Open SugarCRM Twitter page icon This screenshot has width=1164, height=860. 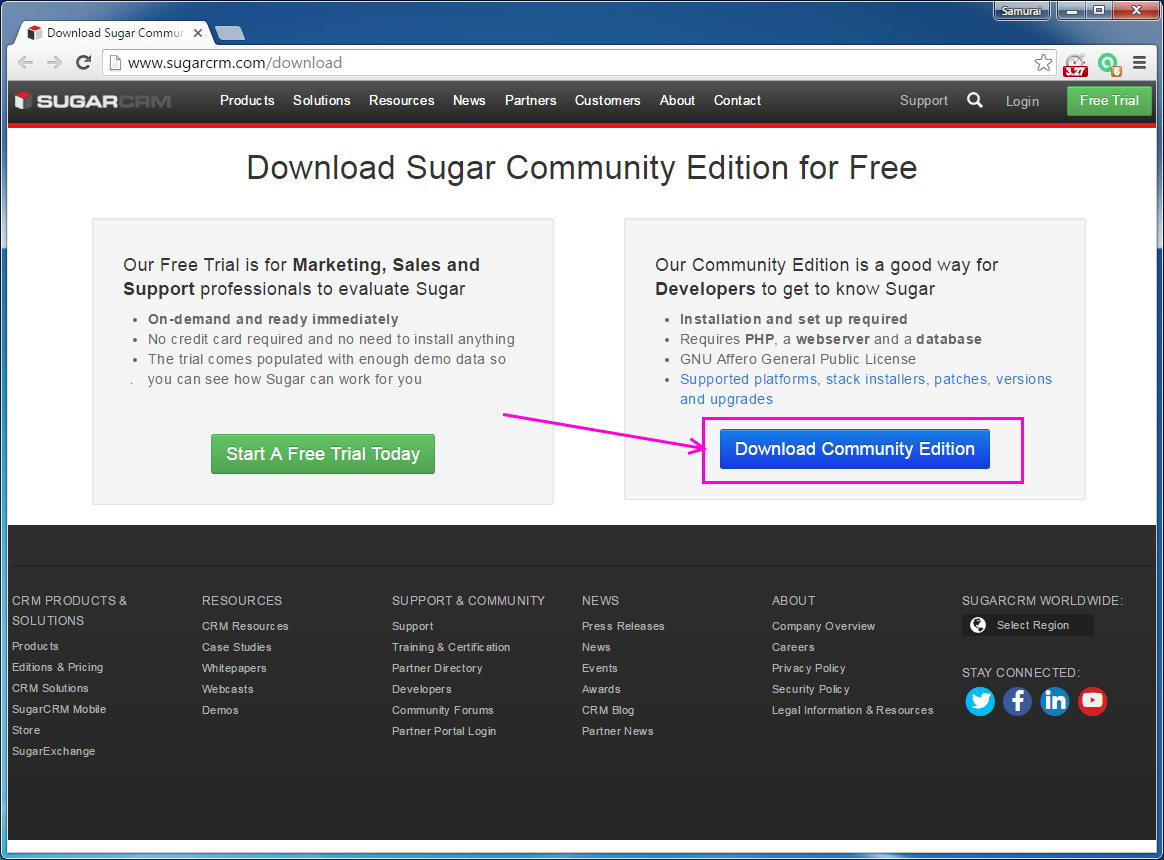click(980, 701)
